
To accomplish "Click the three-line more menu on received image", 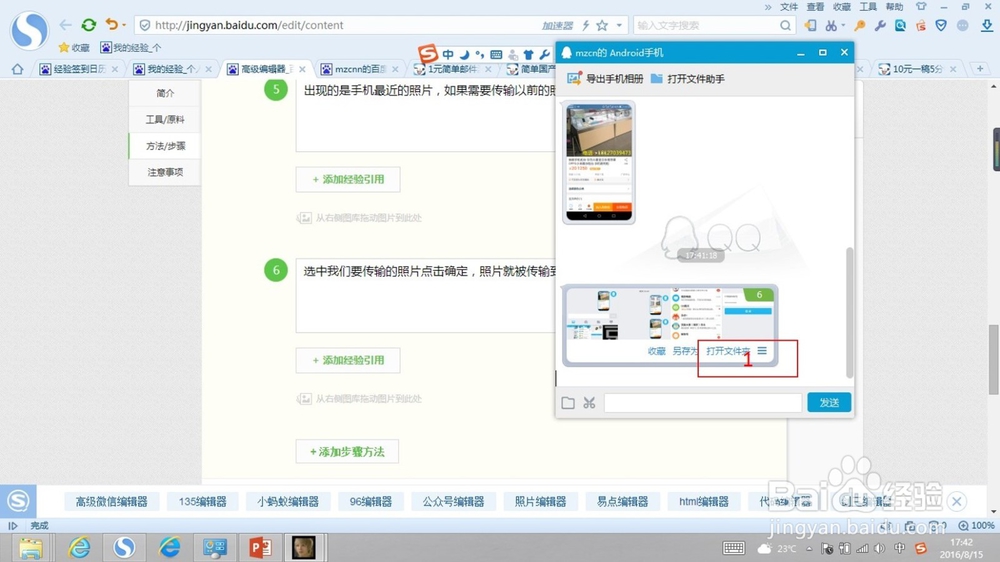I will coord(762,350).
